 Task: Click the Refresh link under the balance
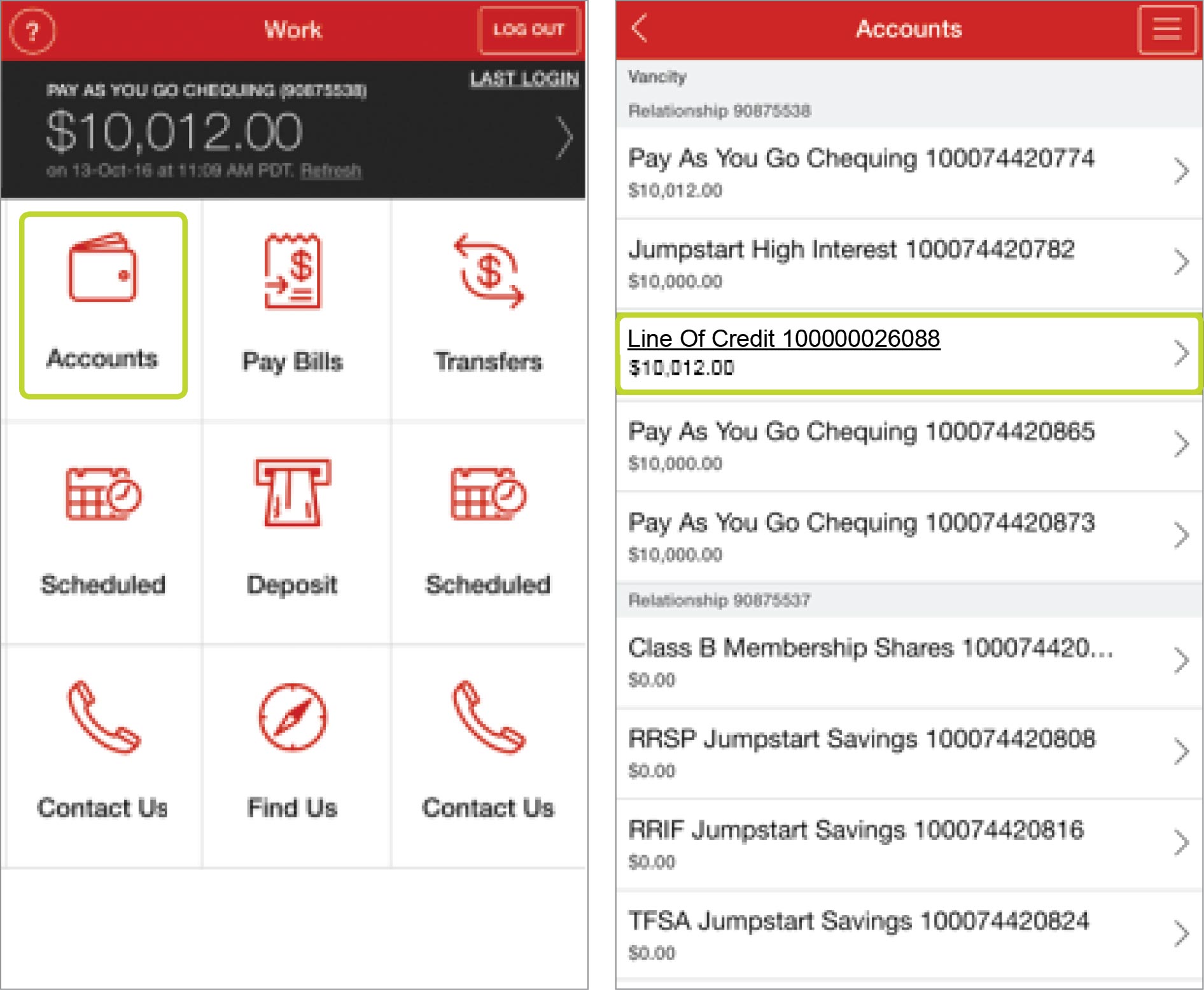331,171
